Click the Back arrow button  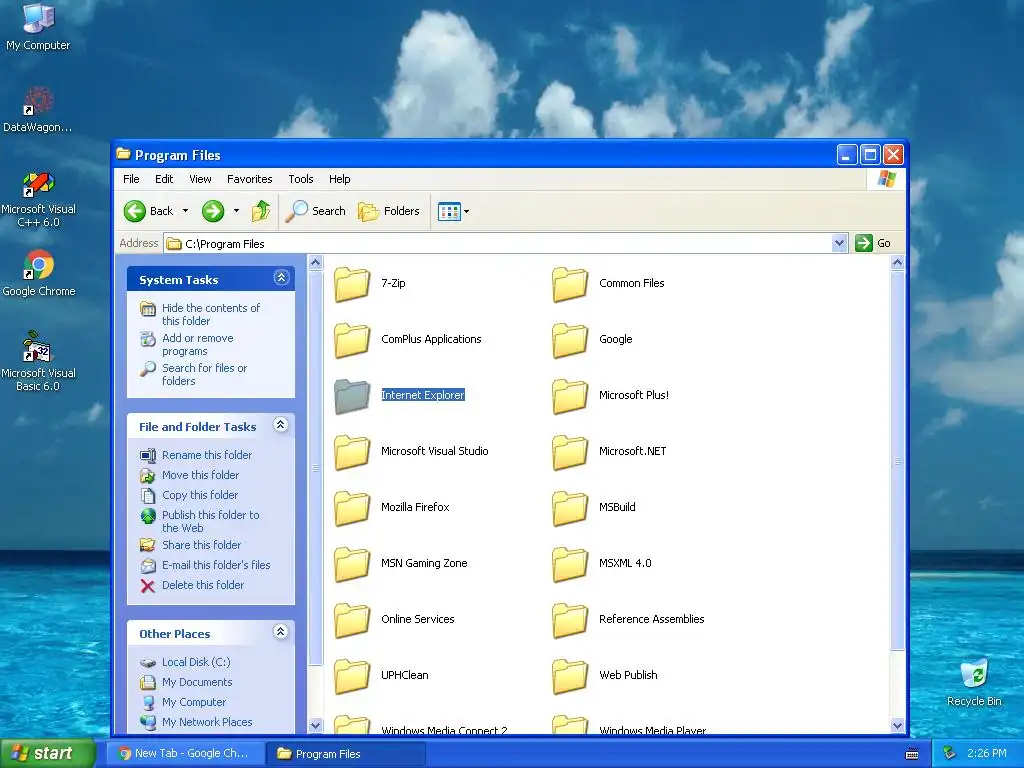click(x=149, y=211)
